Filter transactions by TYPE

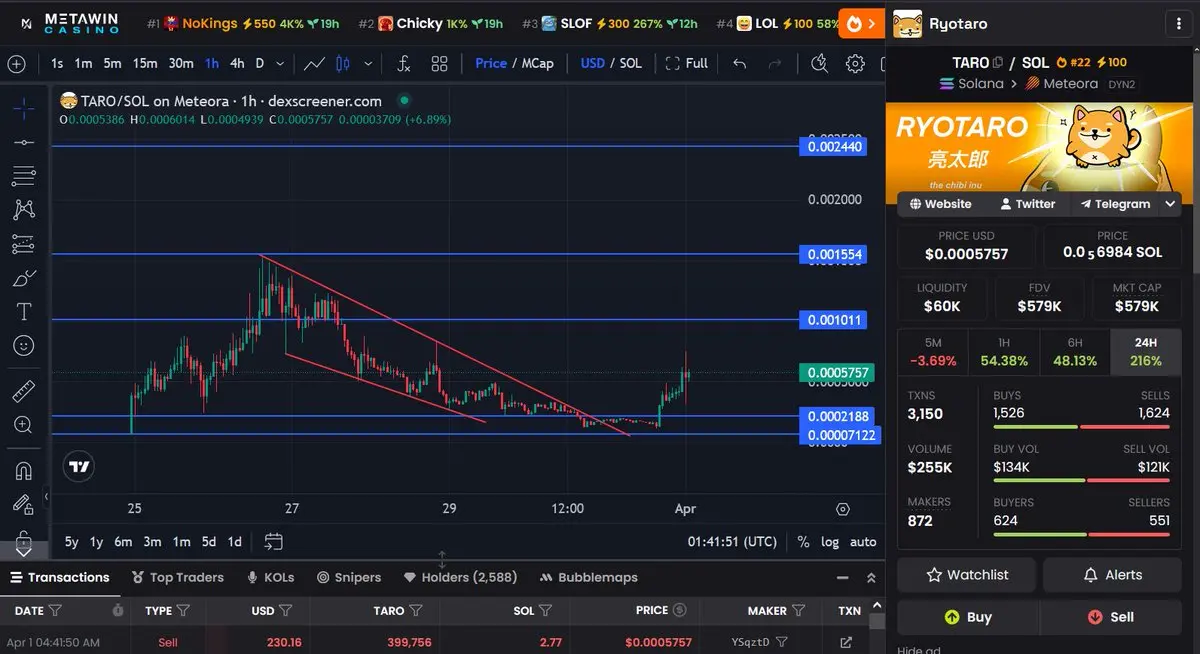(183, 610)
